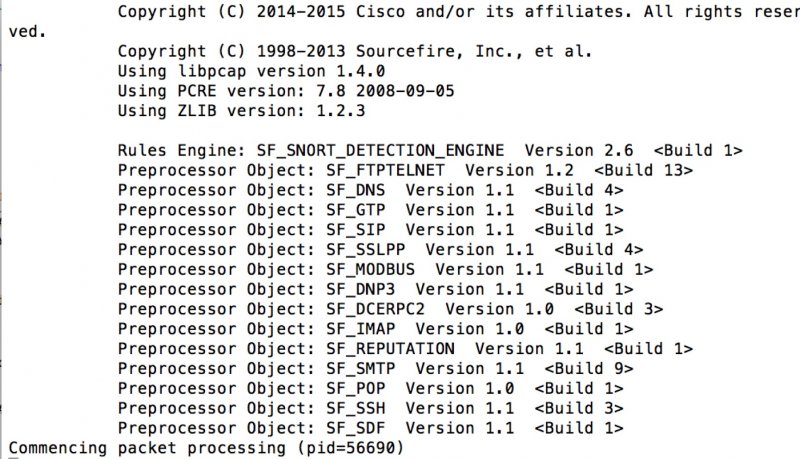Click the SF_GTP preprocessor entry

[x=370, y=211]
